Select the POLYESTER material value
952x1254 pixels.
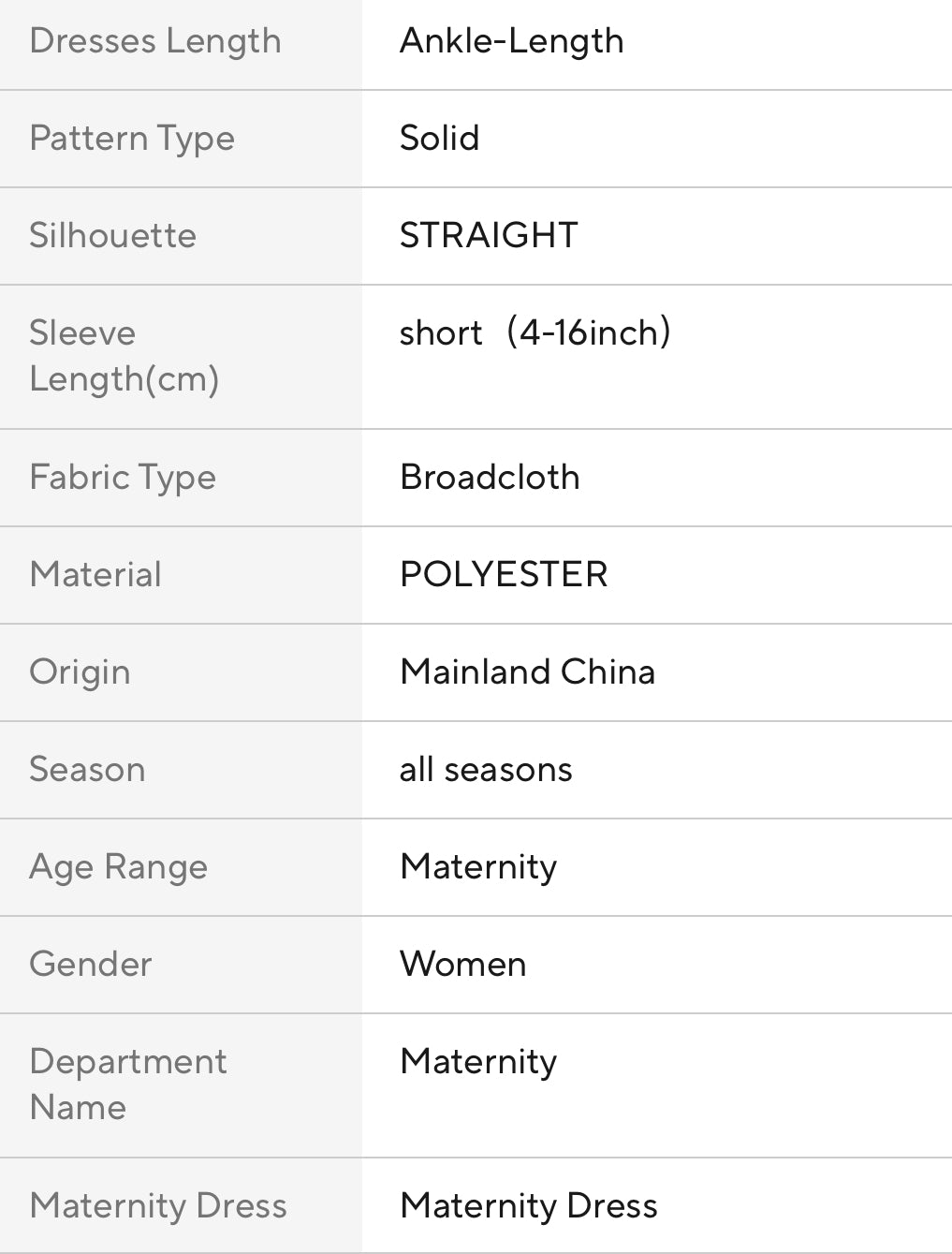(x=504, y=574)
